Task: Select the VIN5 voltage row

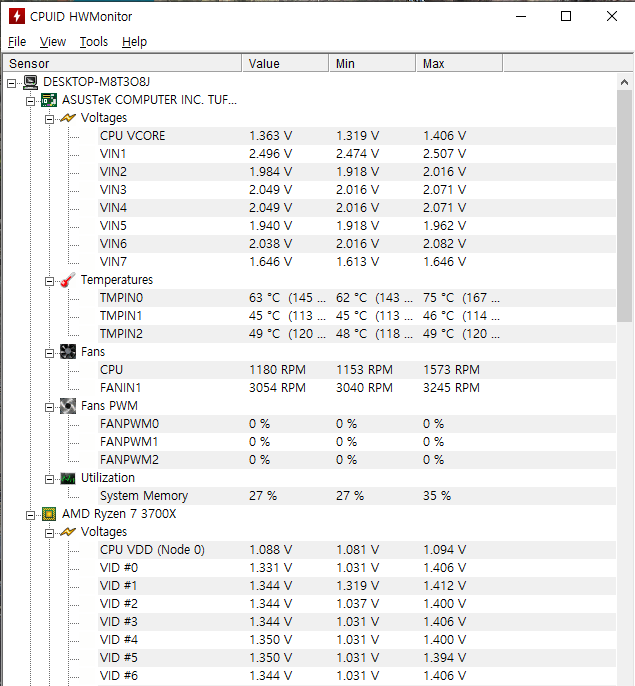Action: click(357, 225)
